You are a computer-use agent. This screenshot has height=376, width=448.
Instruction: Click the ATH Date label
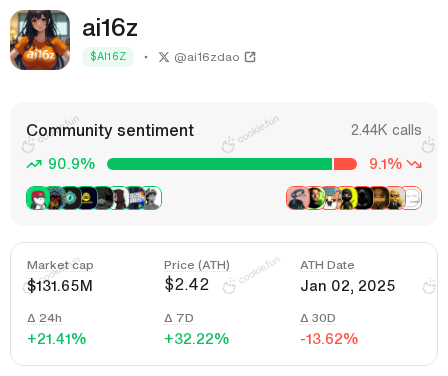[x=327, y=265]
